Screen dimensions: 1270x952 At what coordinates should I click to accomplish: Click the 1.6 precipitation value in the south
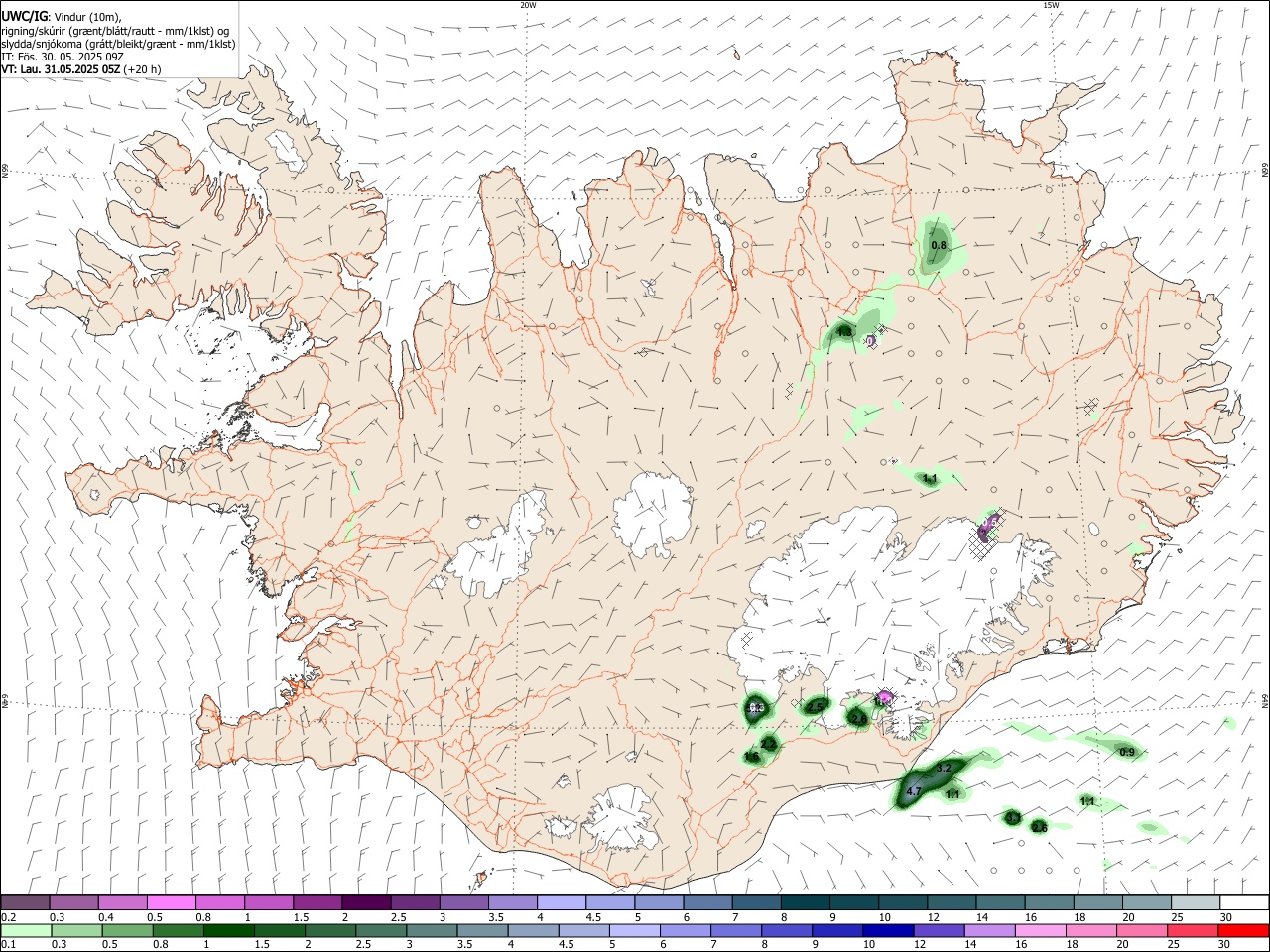(751, 757)
